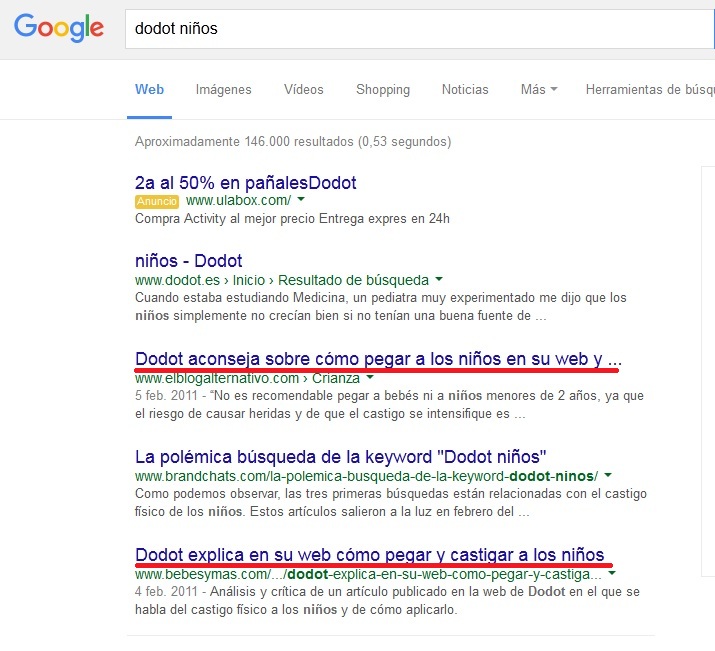Image resolution: width=715 pixels, height=651 pixels.
Task: Expand arrow next to elblogalternativo.com Crianza
Action: click(x=370, y=377)
